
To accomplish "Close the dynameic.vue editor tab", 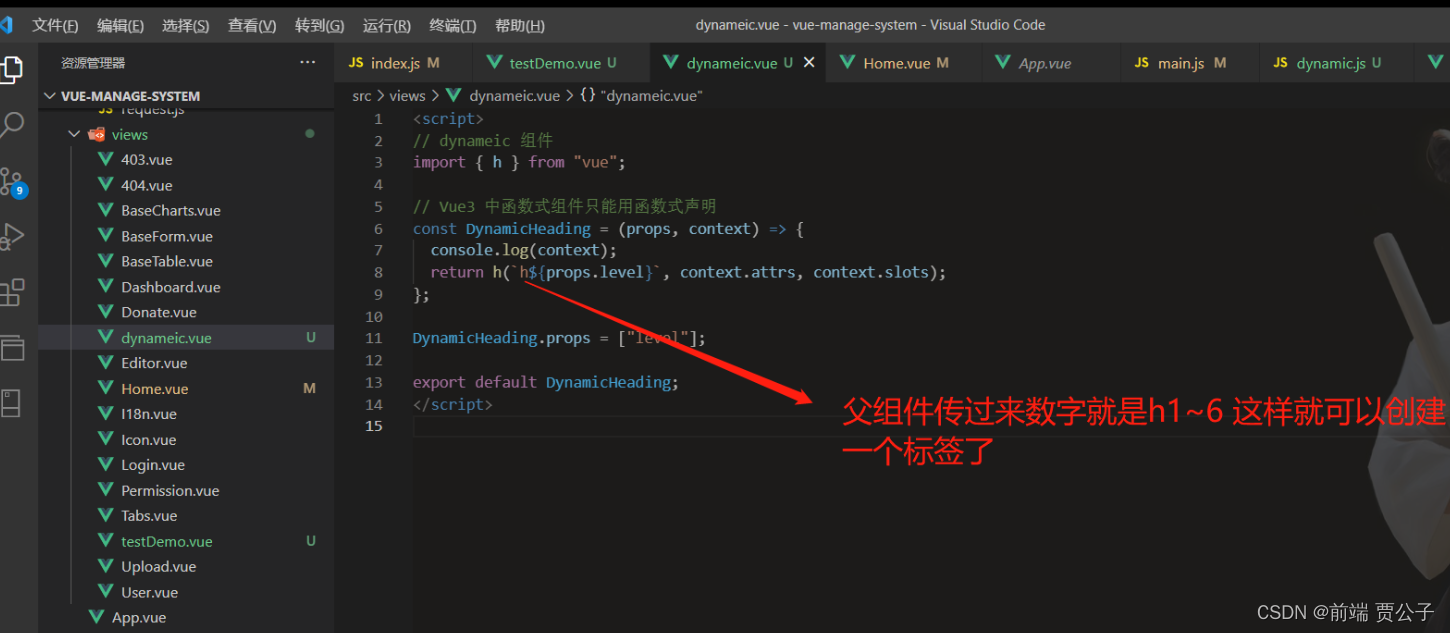I will (x=808, y=62).
